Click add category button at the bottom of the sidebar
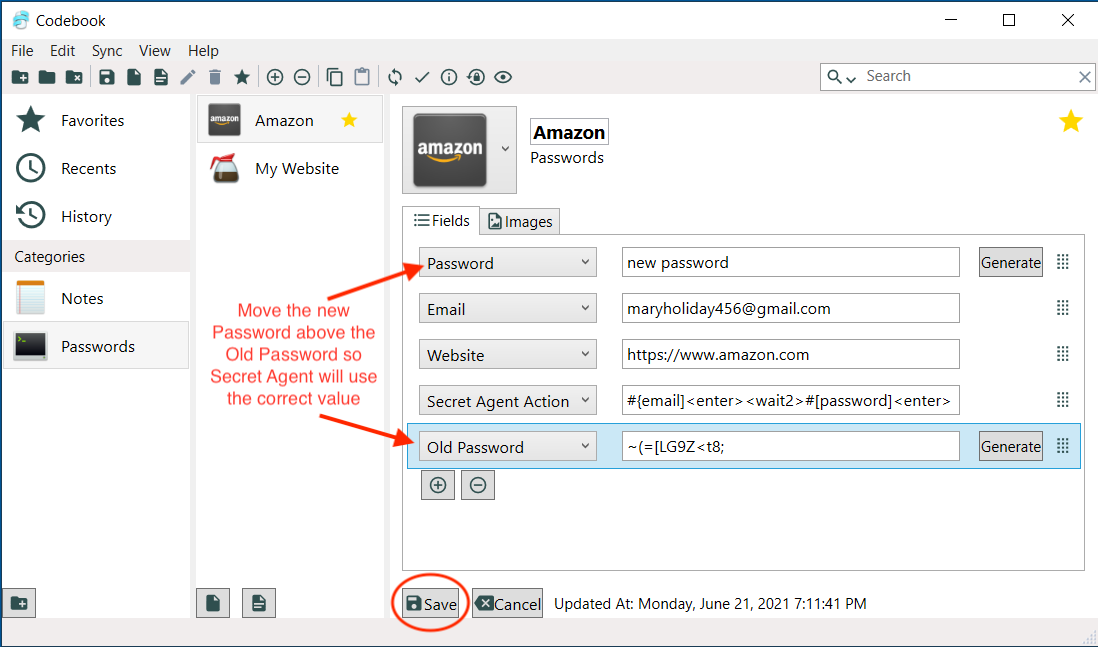Viewport: 1098px width, 647px height. pyautogui.click(x=19, y=603)
